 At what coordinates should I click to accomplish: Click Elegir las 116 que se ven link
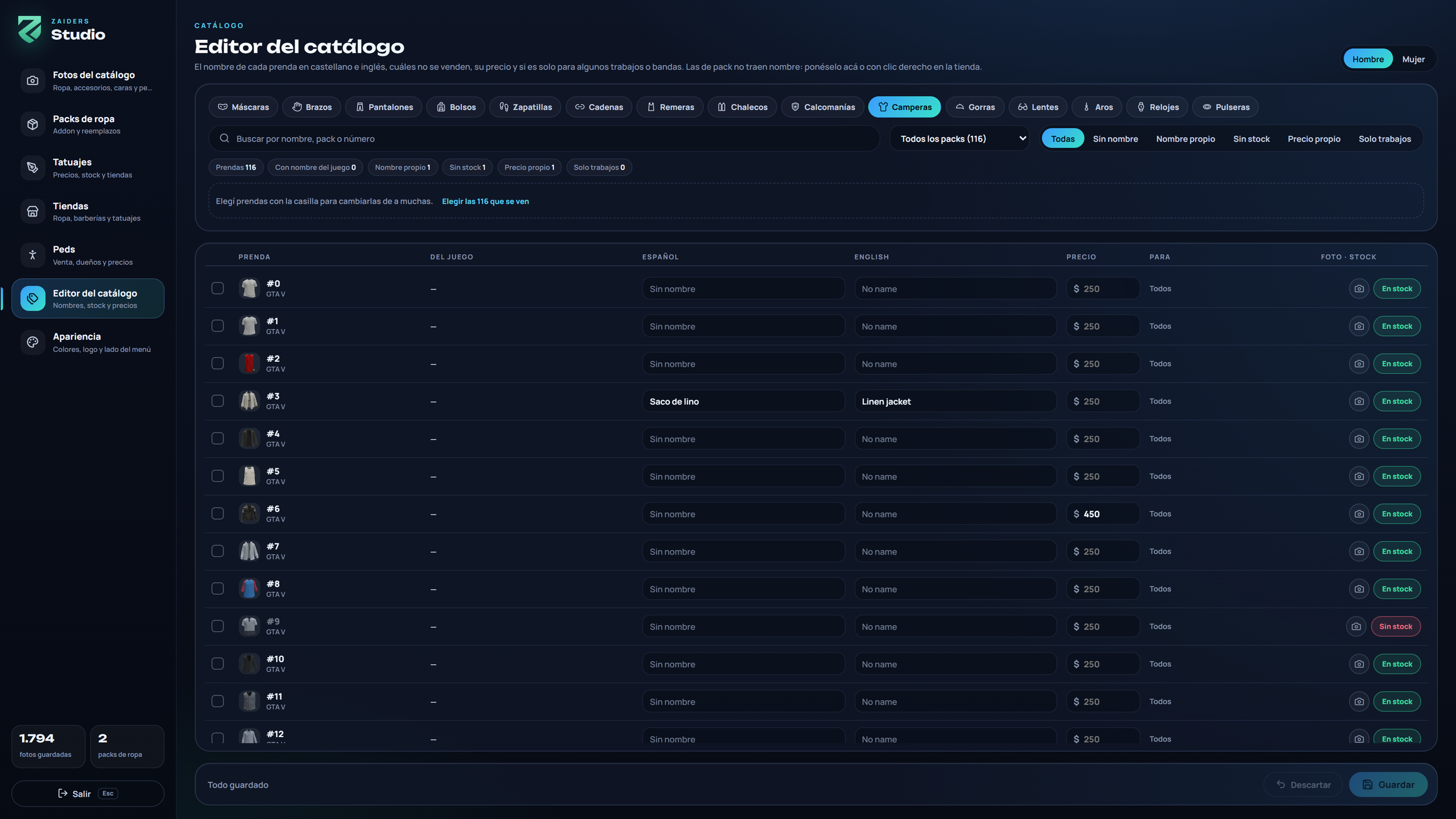[485, 201]
